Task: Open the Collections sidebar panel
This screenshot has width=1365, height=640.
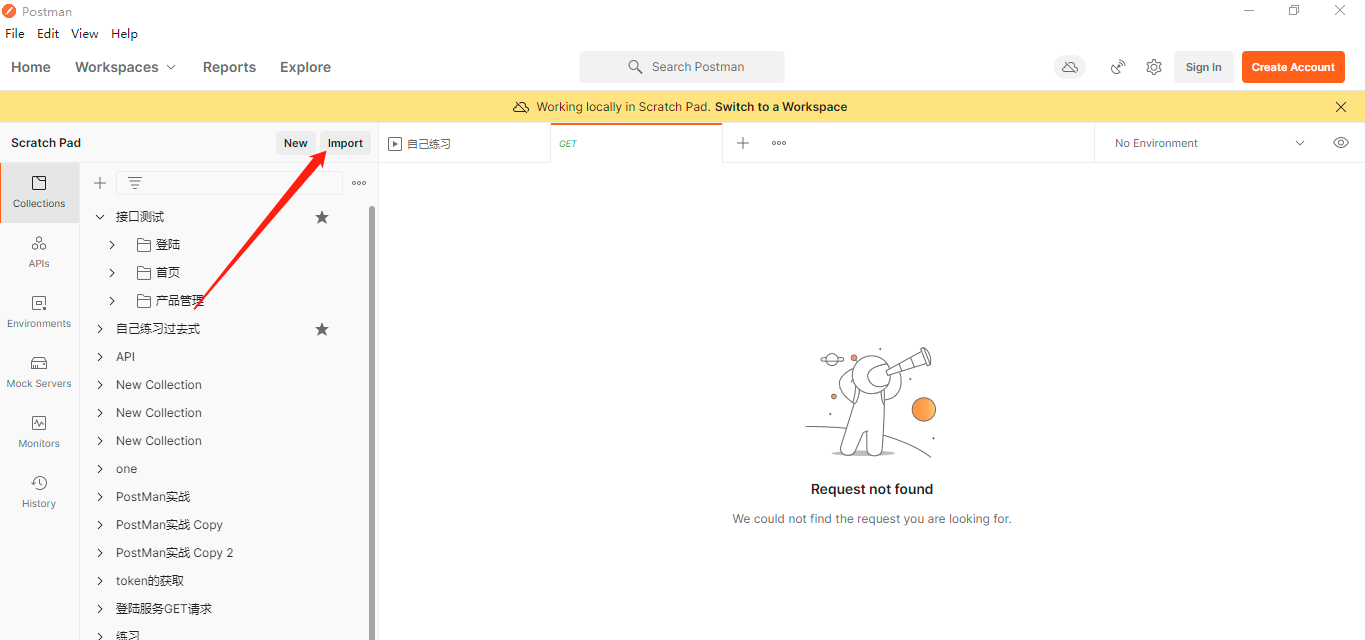Action: [39, 193]
